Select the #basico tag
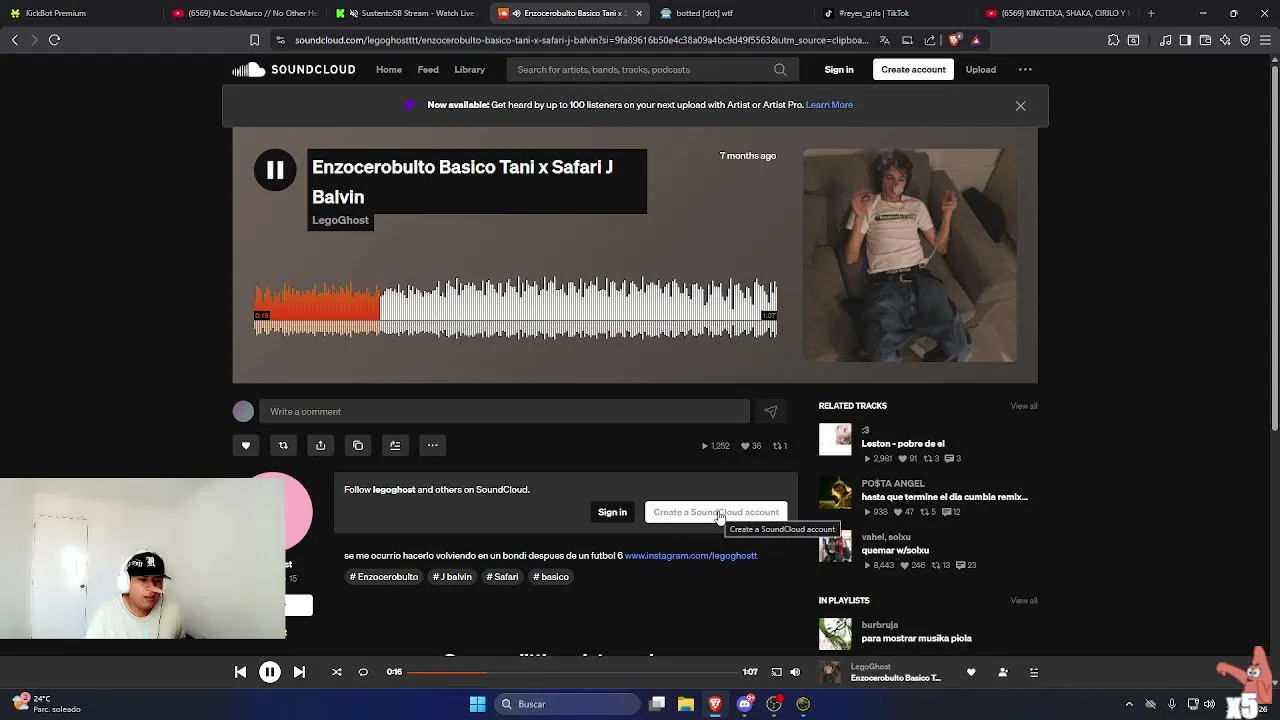The width and height of the screenshot is (1280, 720). (551, 577)
